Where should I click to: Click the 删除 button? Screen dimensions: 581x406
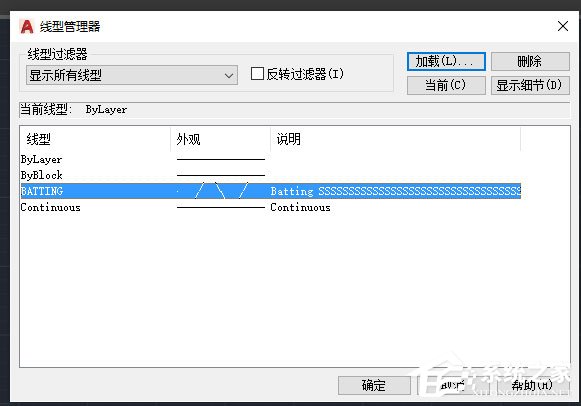pyautogui.click(x=530, y=61)
